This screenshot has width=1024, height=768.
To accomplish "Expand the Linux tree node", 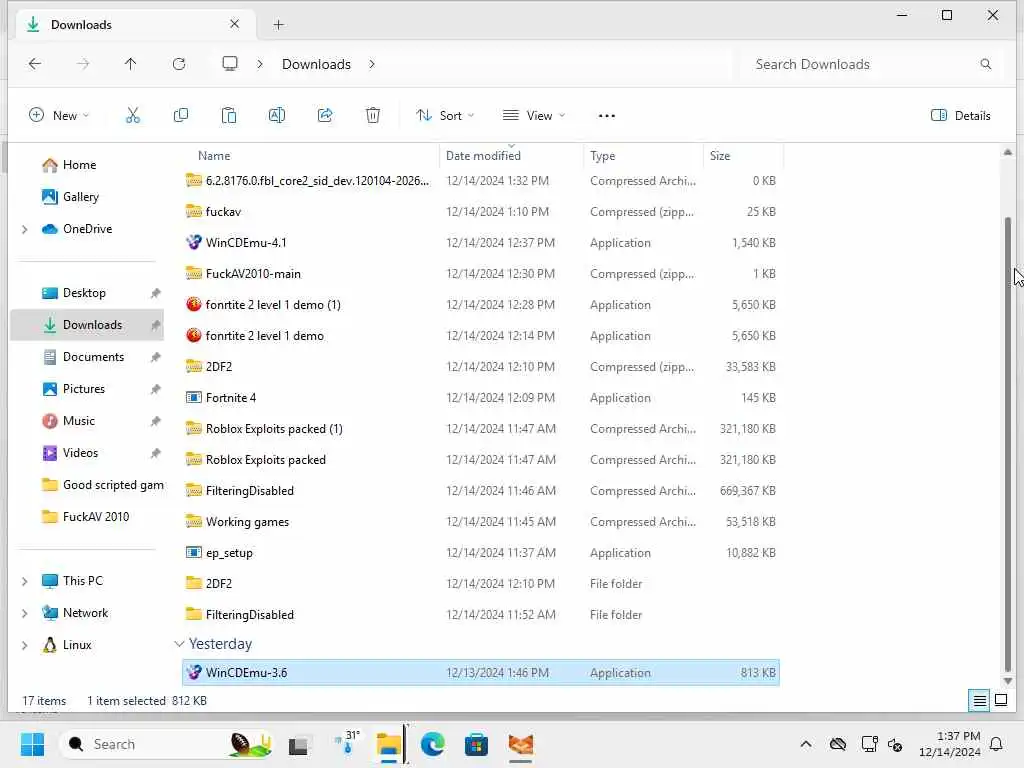I will (25, 645).
